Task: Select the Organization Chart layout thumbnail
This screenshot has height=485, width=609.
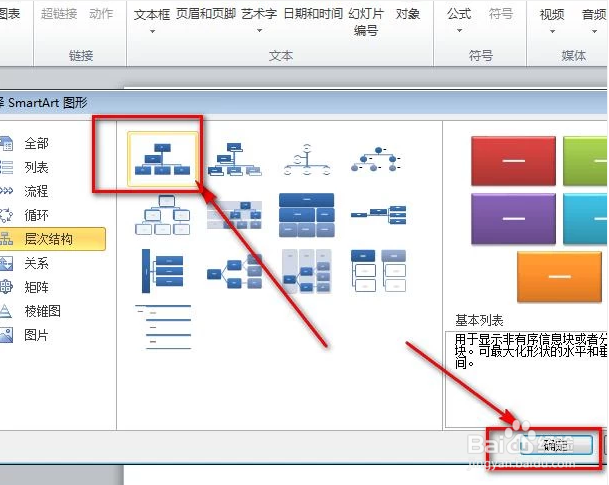Action: pos(163,159)
